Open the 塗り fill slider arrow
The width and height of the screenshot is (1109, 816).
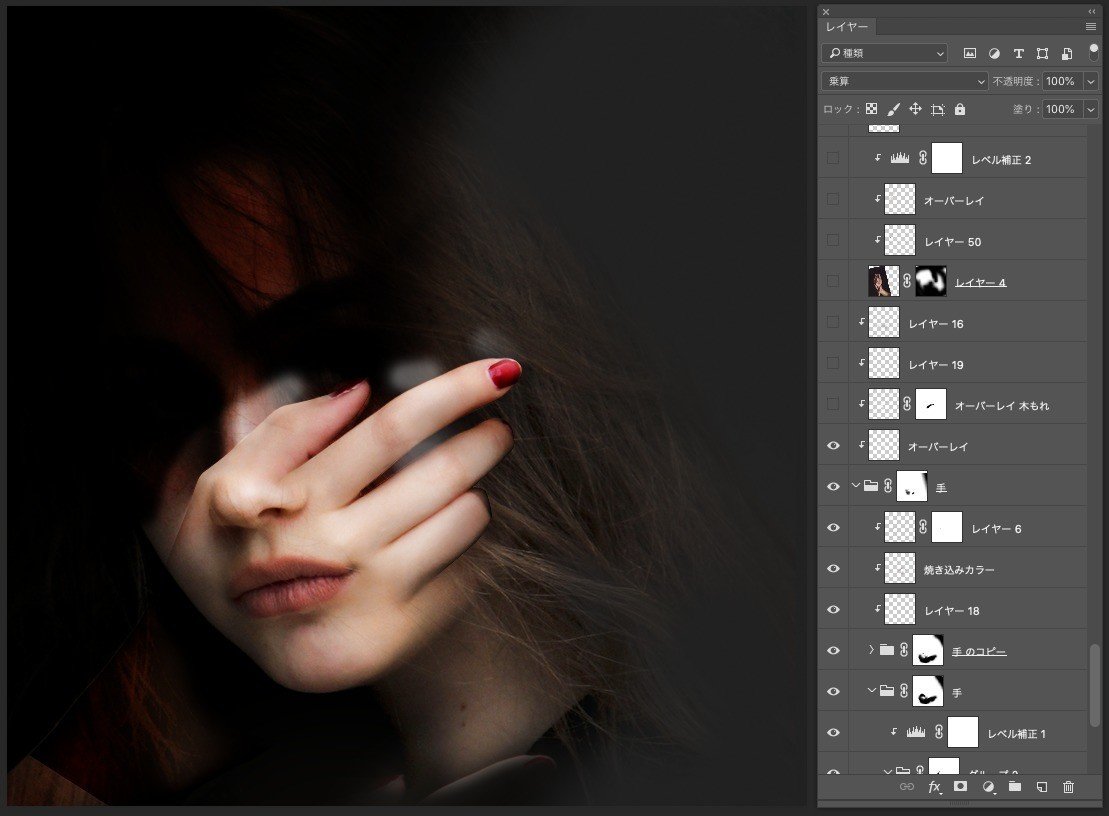(x=1091, y=109)
